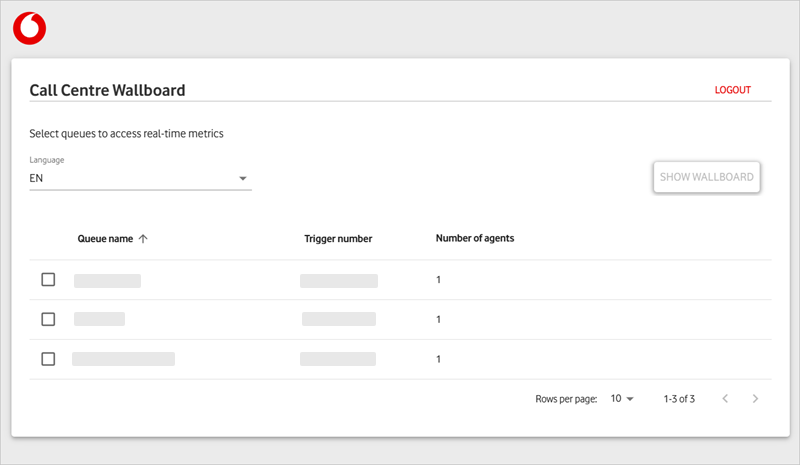
Task: Click the EN language value field
Action: [130, 178]
